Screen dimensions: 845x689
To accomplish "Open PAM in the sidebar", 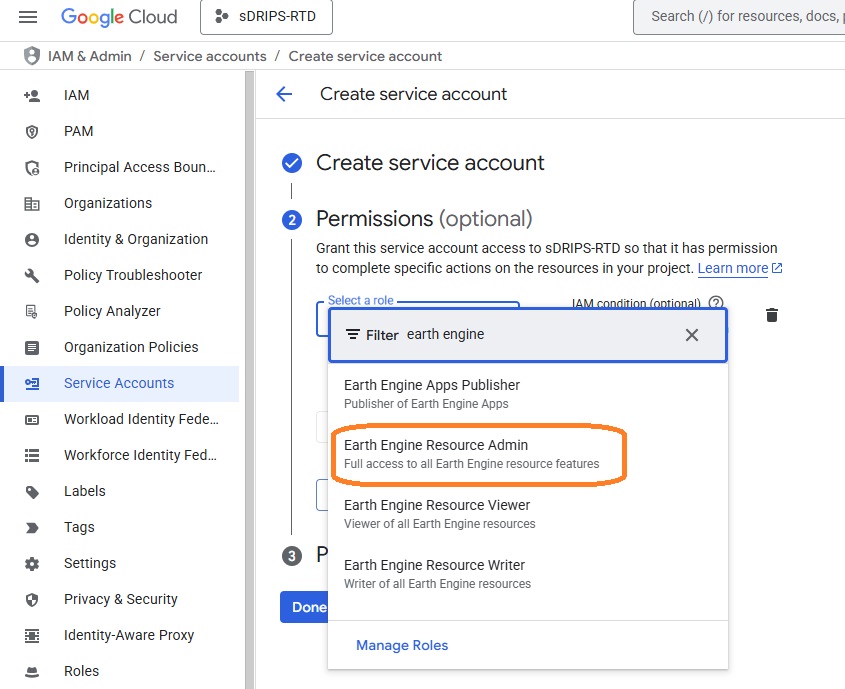I will tap(79, 131).
